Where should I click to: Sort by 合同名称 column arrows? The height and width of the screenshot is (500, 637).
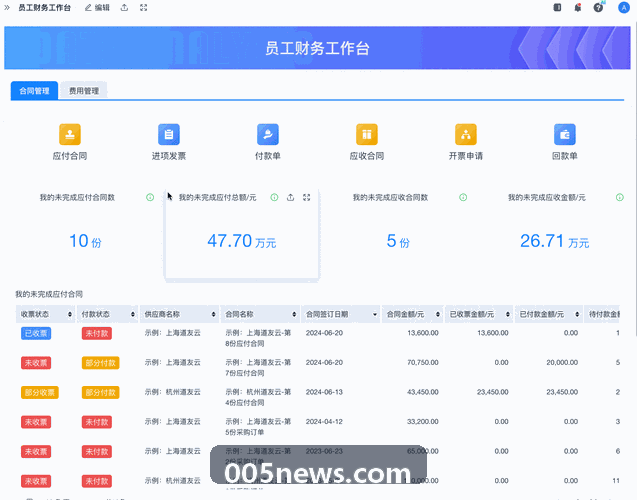294,314
